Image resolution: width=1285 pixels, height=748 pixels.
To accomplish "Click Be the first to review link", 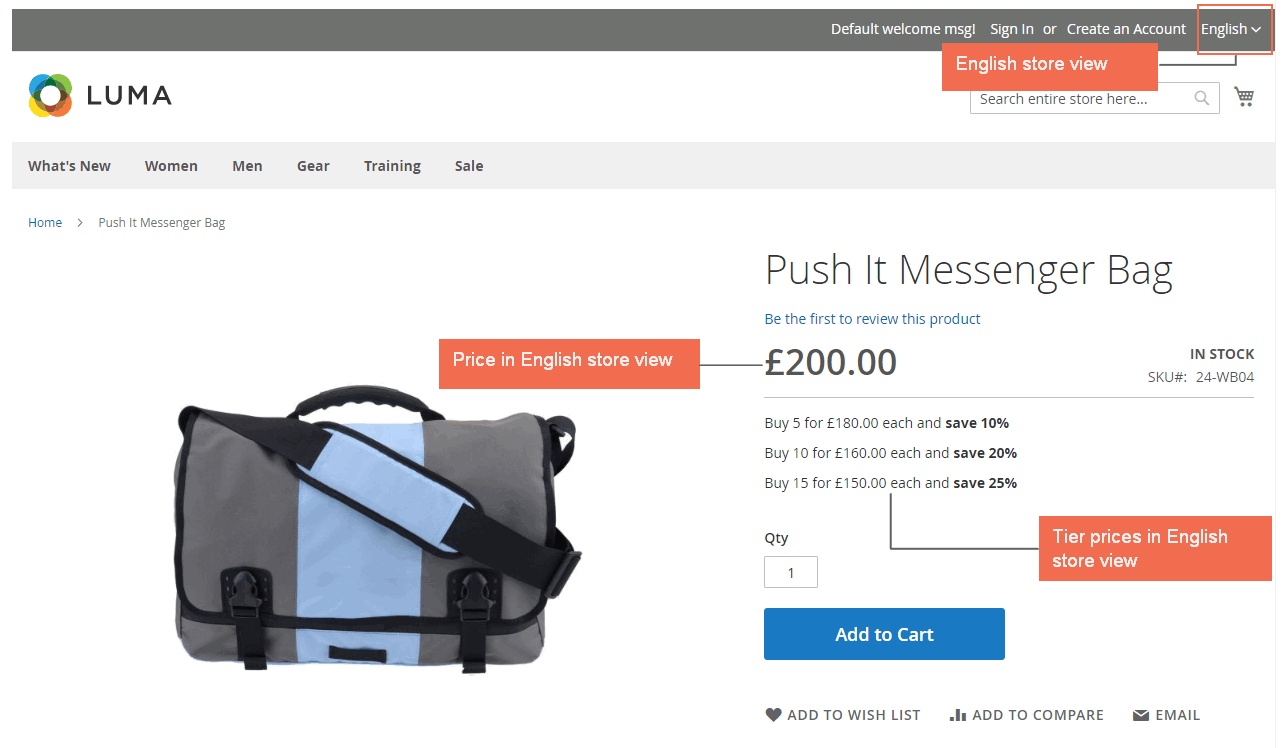I will click(x=872, y=319).
